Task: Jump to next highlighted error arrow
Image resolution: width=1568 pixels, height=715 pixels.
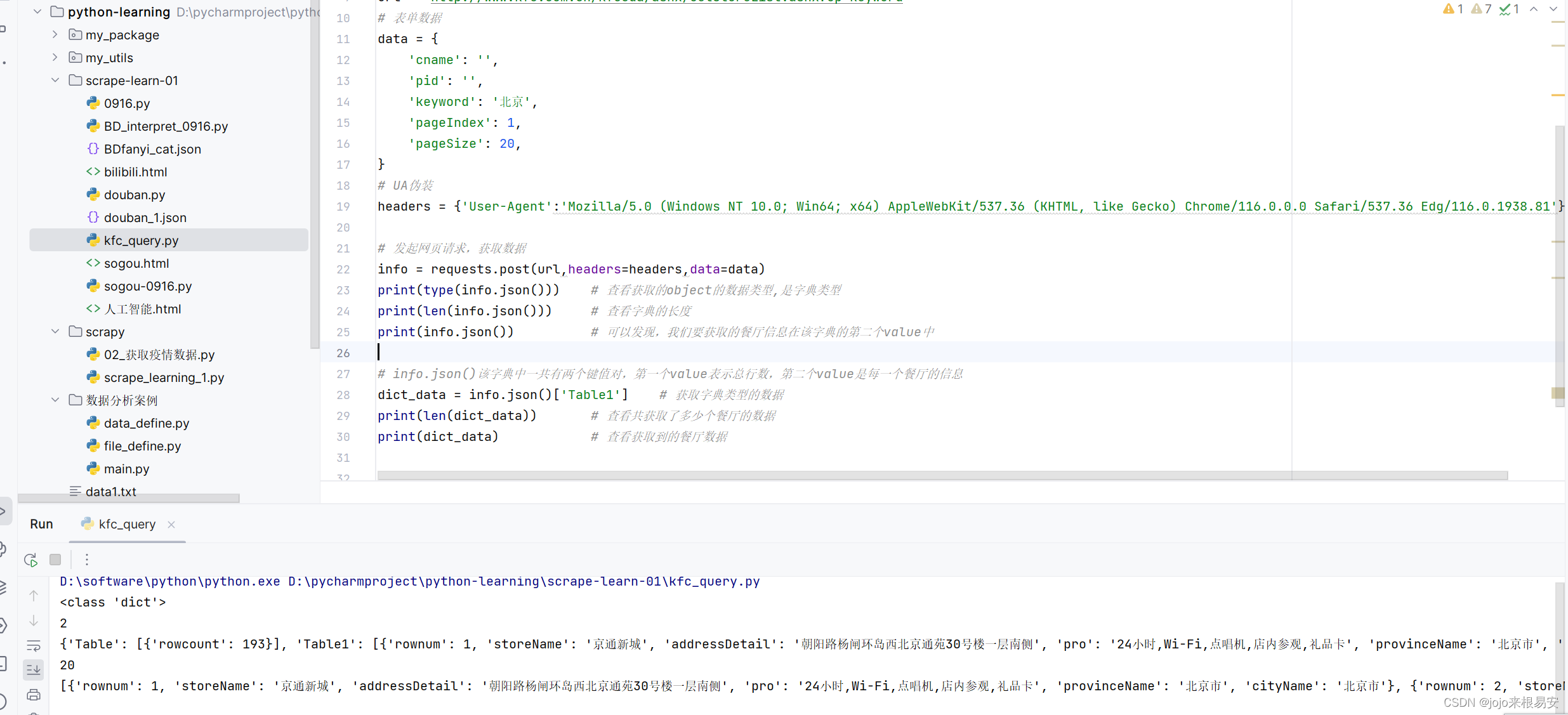Action: [1553, 9]
